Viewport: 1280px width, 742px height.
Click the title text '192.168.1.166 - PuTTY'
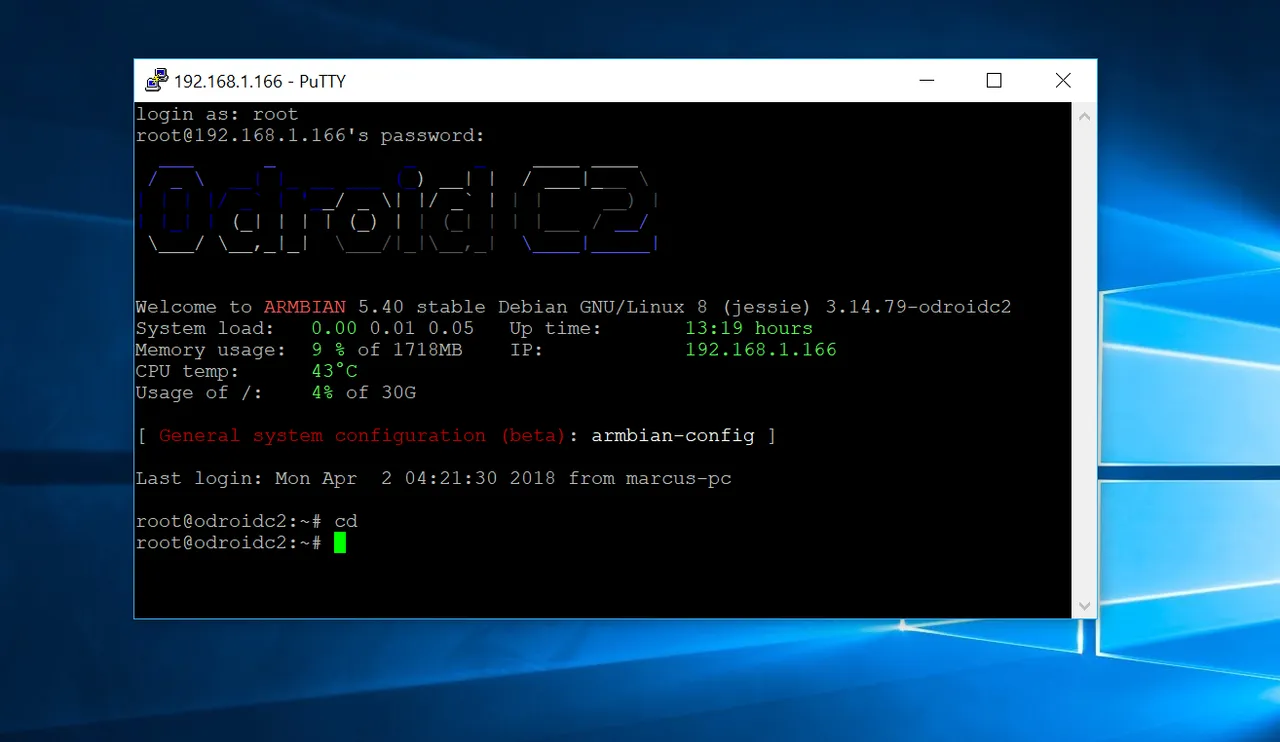260,82
